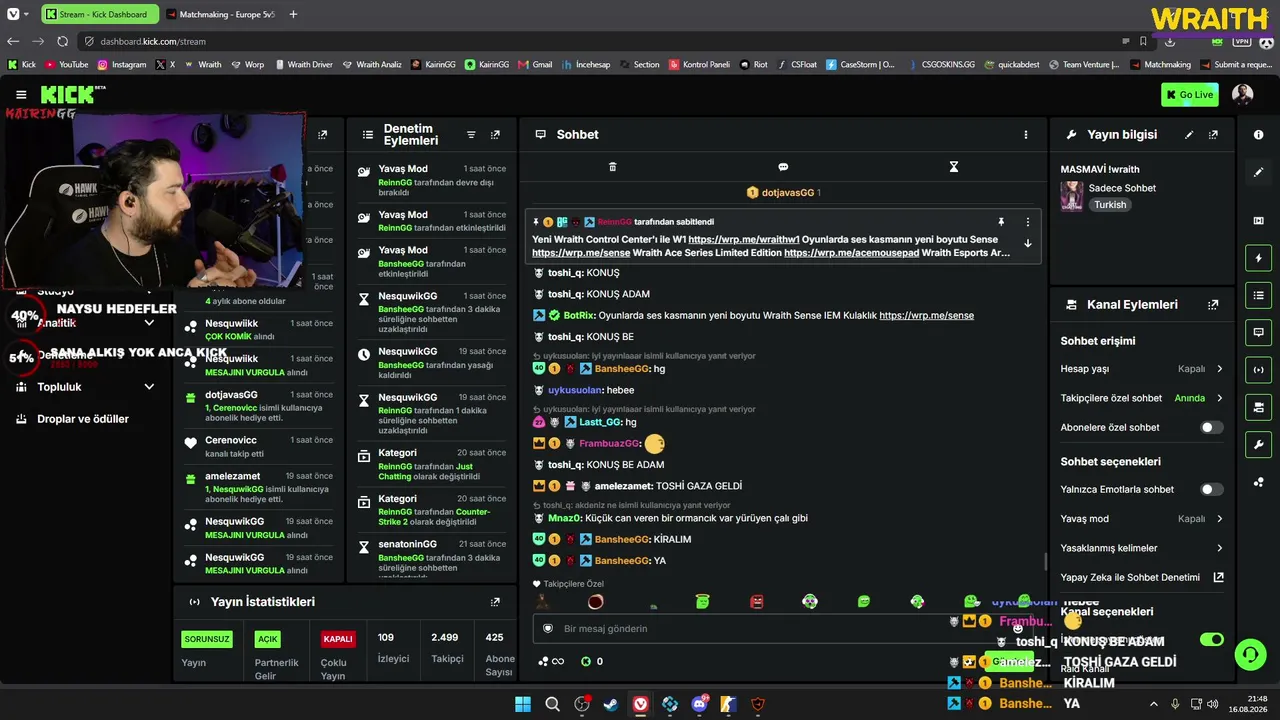Viewport: 1280px width, 720px height.
Task: Open Droplar ve ödüller in the sidebar
Action: point(83,419)
